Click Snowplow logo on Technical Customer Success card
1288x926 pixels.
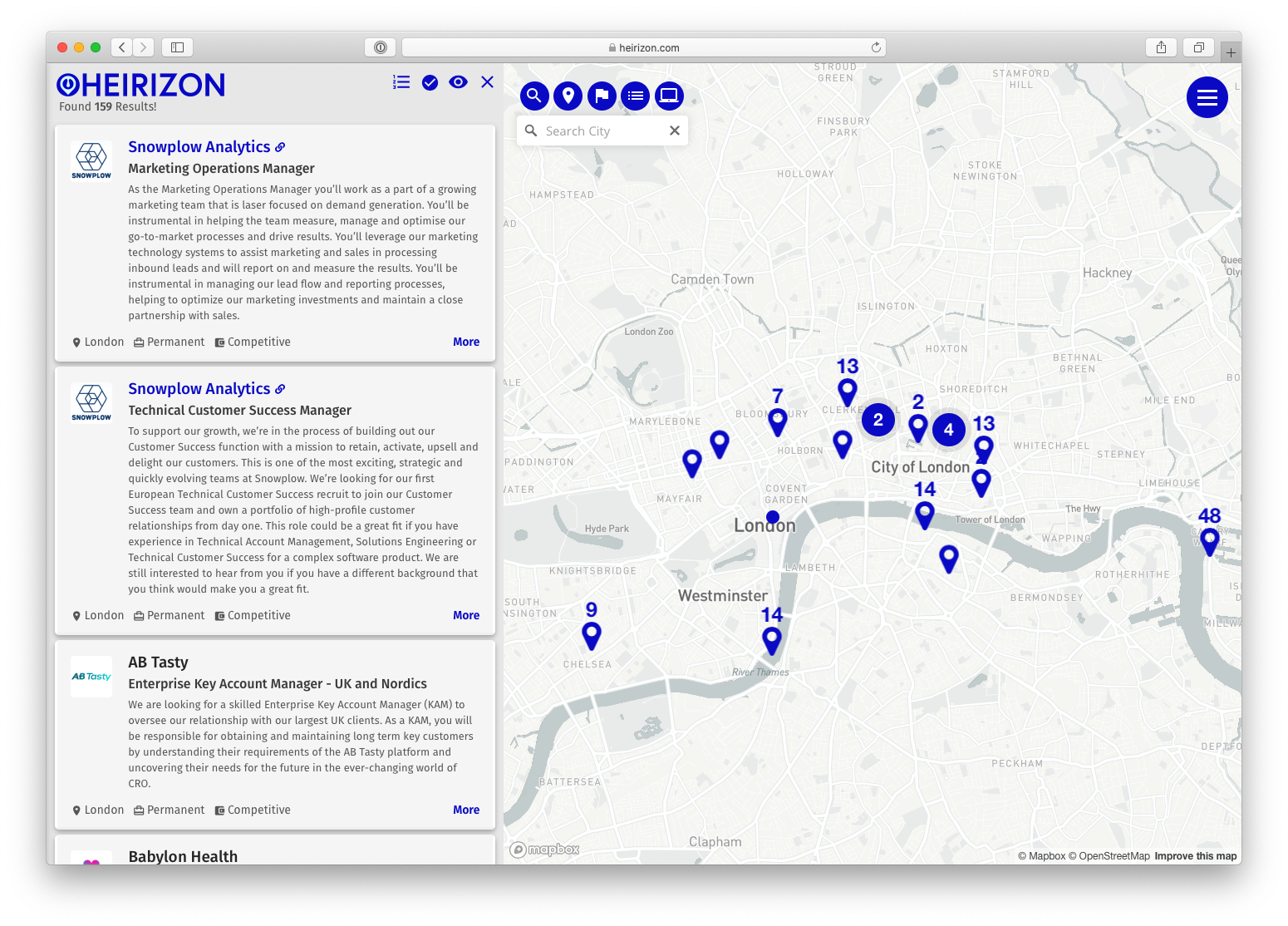click(91, 402)
